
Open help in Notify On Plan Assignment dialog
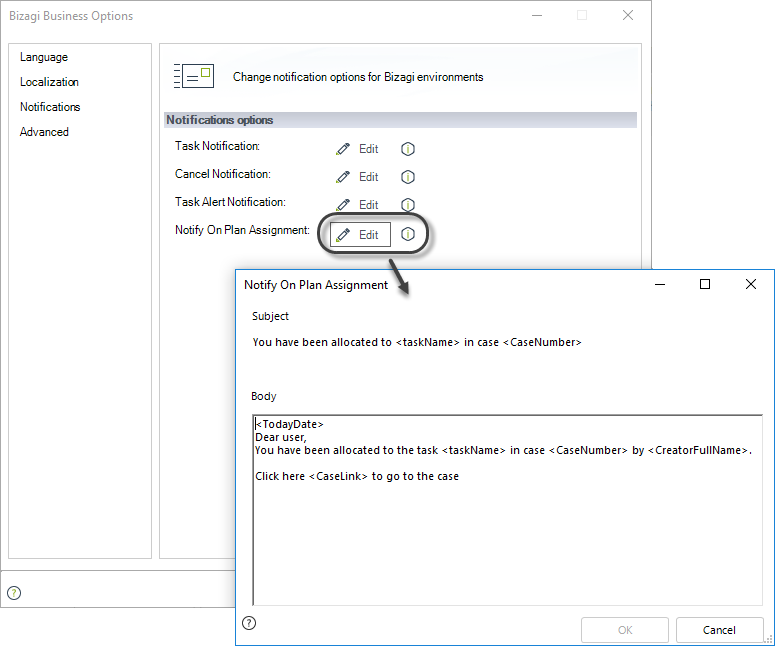[249, 623]
